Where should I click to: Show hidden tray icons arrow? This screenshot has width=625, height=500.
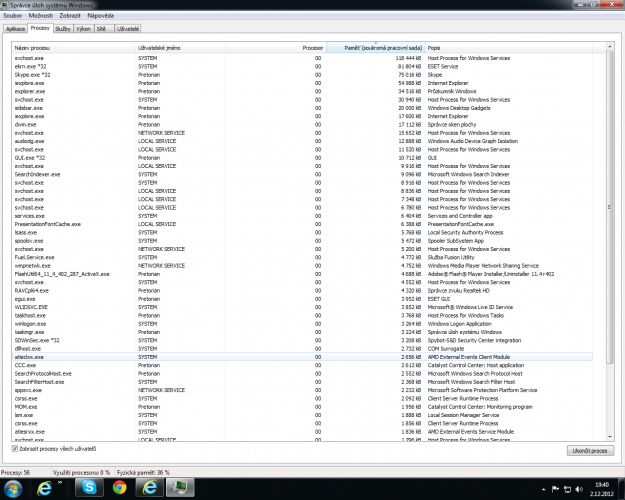pos(543,489)
